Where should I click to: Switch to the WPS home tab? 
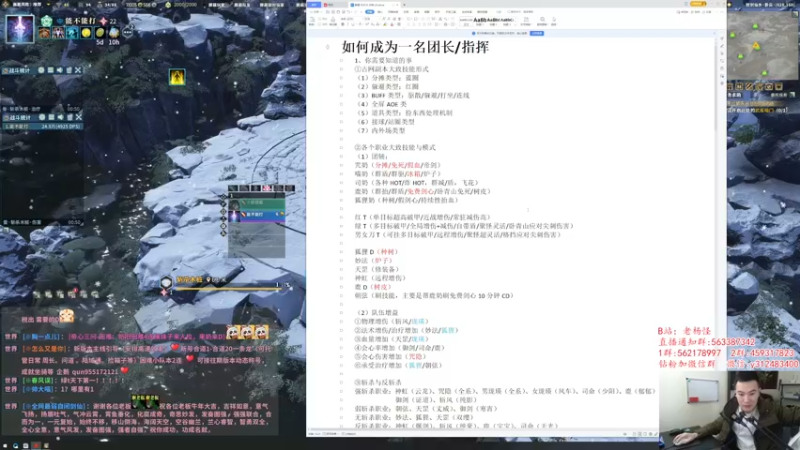[314, 5]
